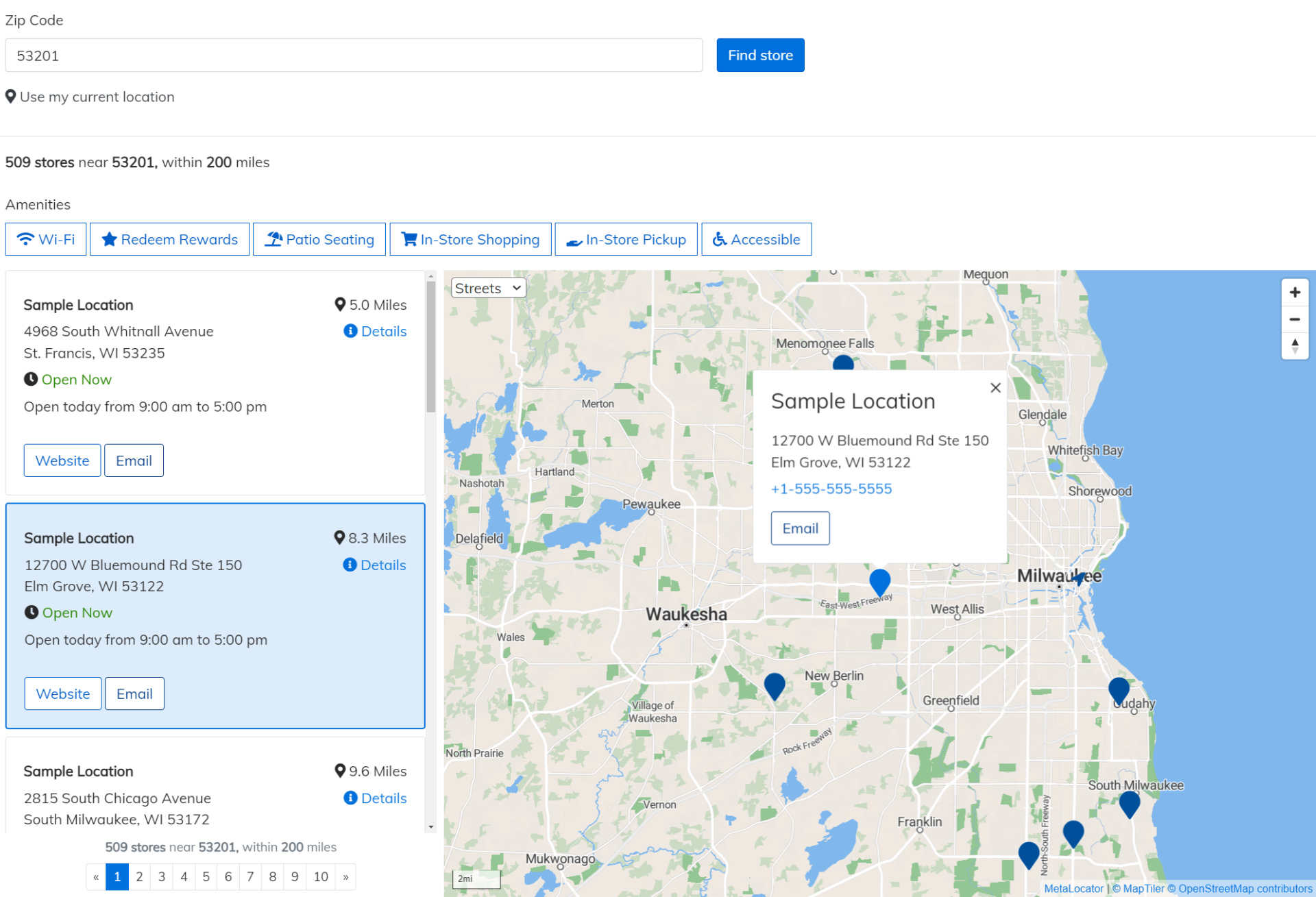The image size is (1316, 897).
Task: Click the Redeem Rewards star icon
Action: [x=110, y=239]
